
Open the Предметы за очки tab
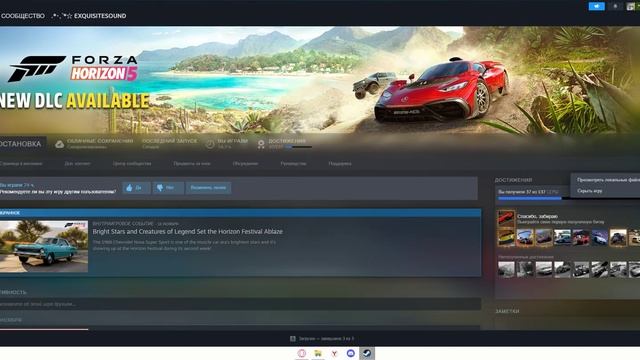point(192,164)
